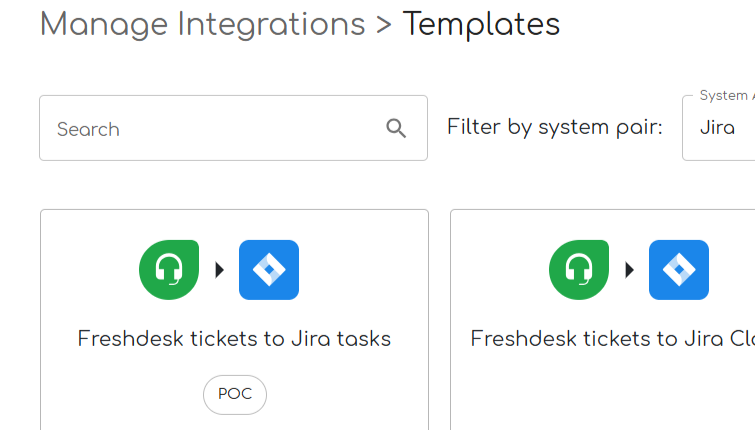
Task: Click the breadcrumb '>' separator
Action: pos(384,24)
